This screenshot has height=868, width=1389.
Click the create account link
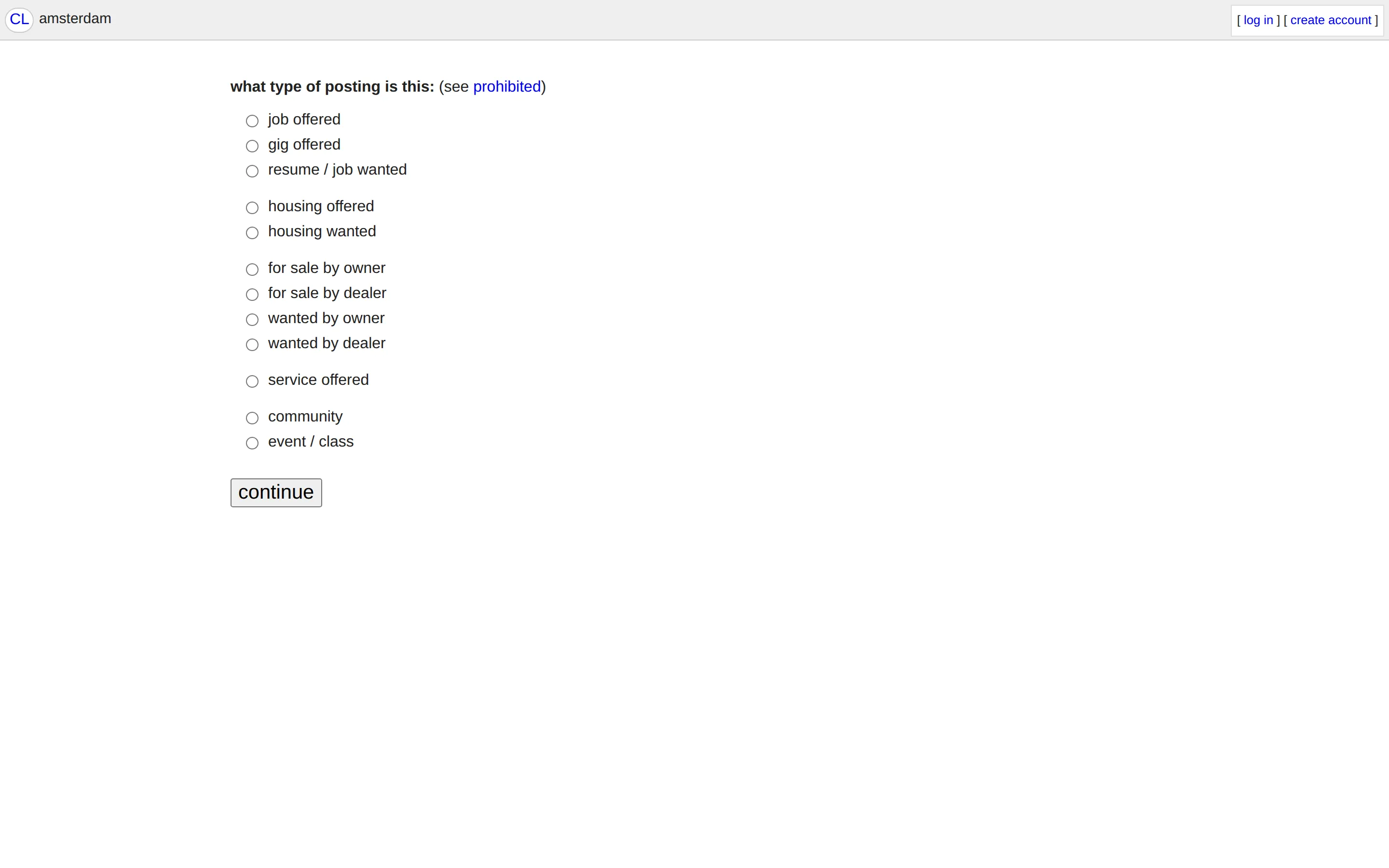1331,20
